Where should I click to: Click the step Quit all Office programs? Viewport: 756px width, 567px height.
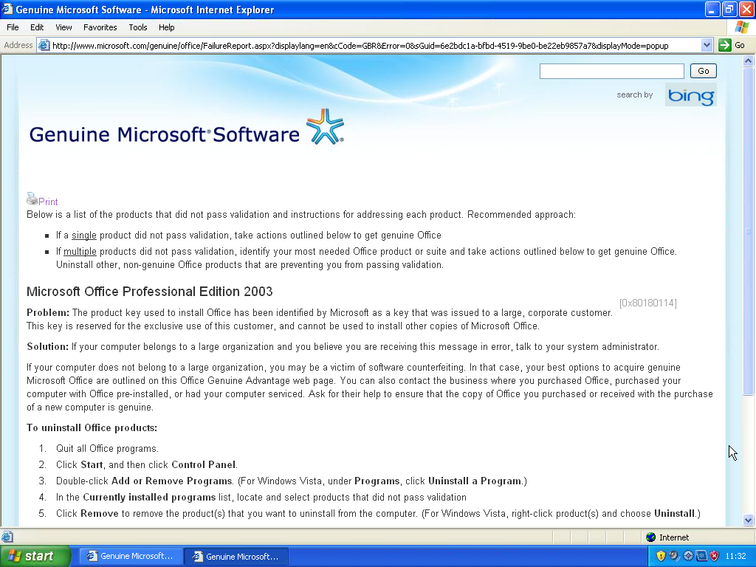pyautogui.click(x=107, y=448)
